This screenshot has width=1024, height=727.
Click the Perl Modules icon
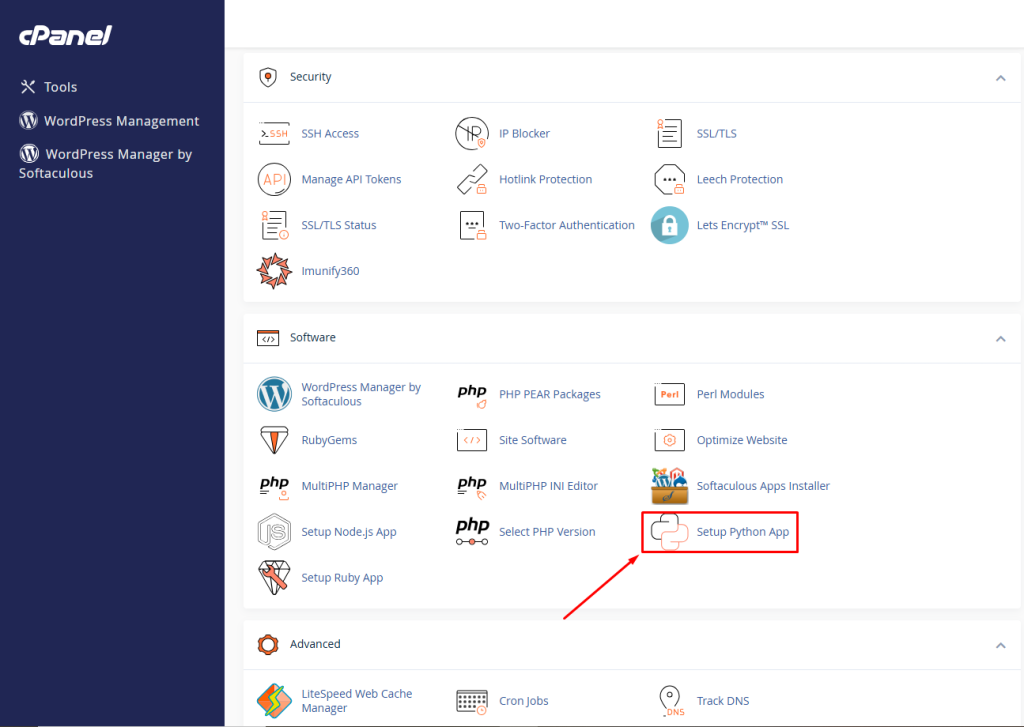(669, 394)
